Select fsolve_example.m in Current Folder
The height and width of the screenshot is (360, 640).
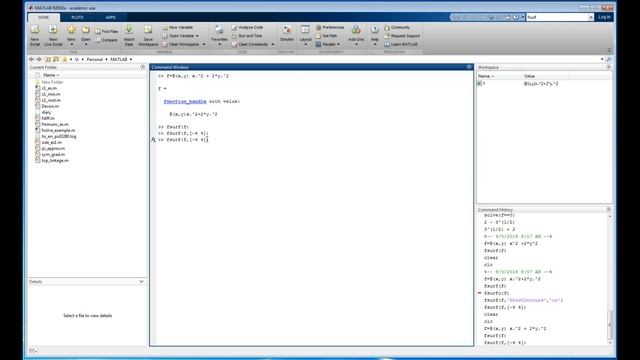(x=58, y=130)
